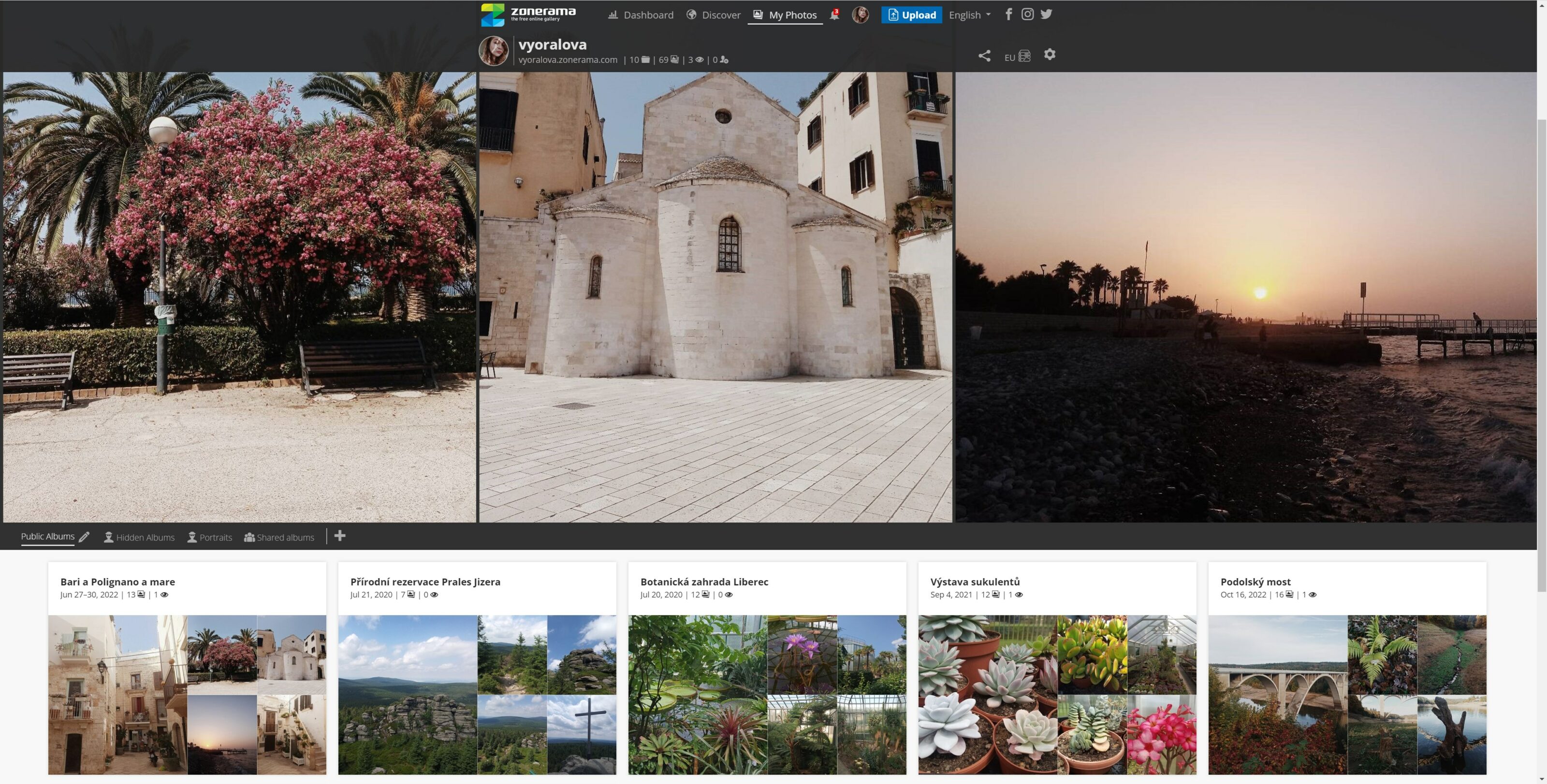The width and height of the screenshot is (1547, 784).
Task: Open the profile avatar menu
Action: pyautogui.click(x=860, y=15)
